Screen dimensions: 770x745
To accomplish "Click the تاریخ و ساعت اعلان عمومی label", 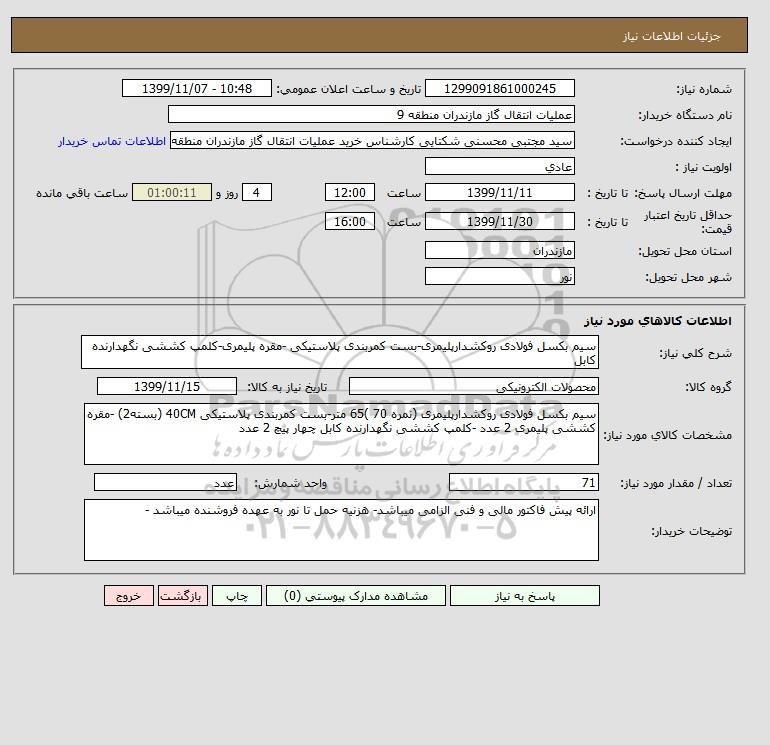I will tap(349, 89).
